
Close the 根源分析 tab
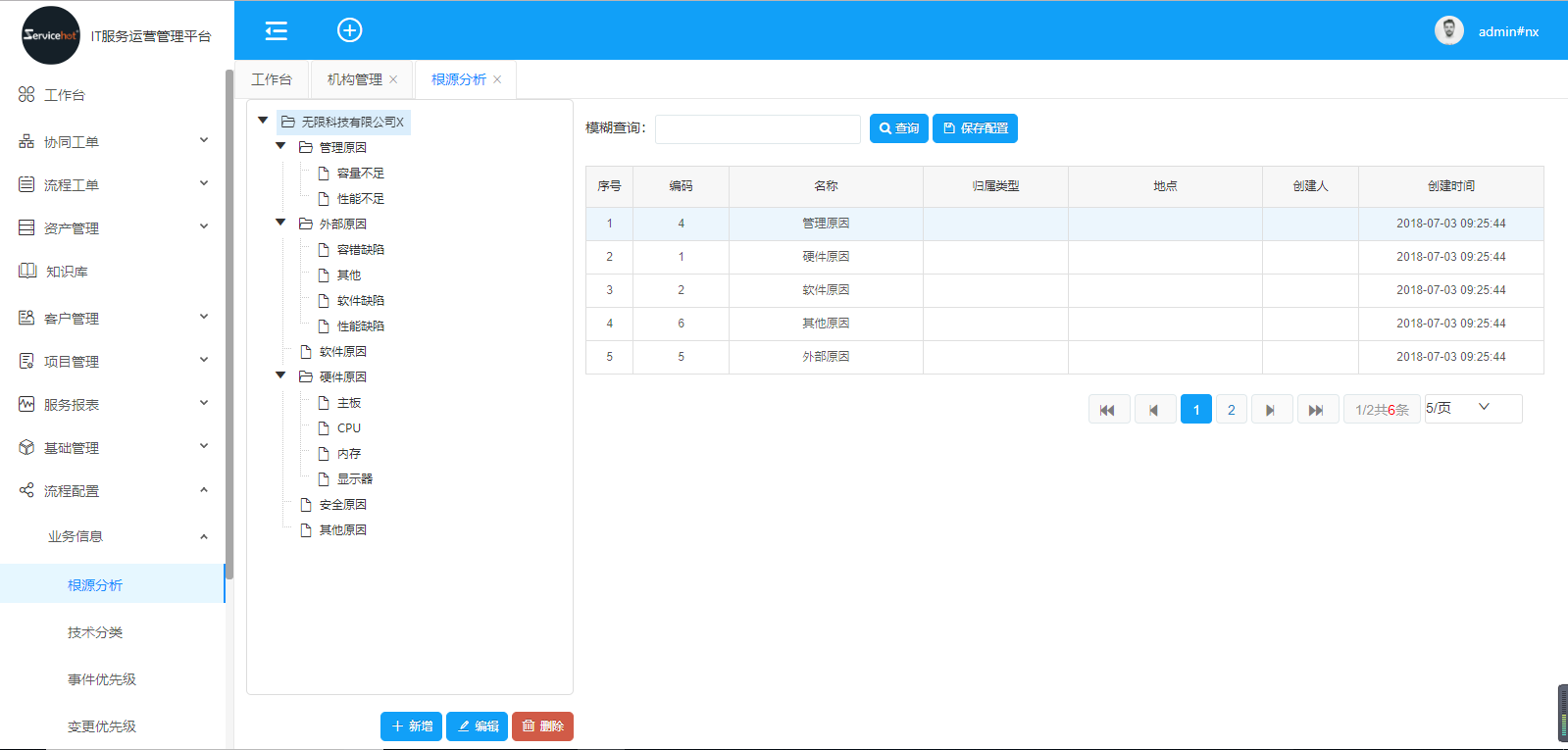(497, 80)
